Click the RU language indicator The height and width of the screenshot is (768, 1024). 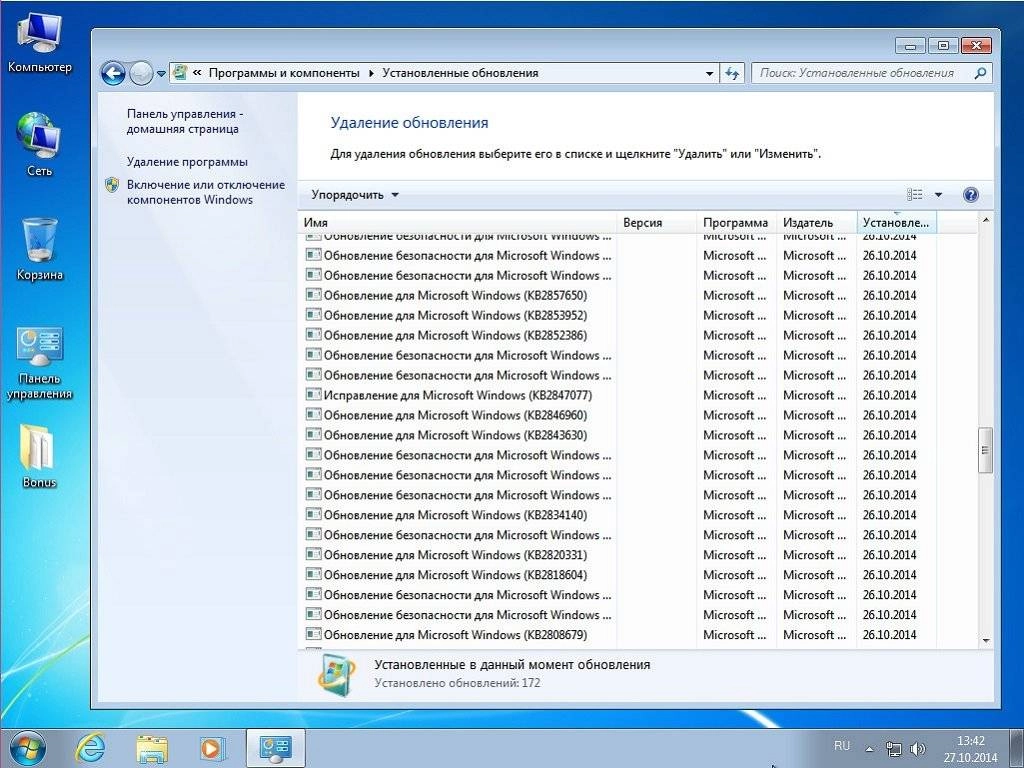tap(842, 746)
